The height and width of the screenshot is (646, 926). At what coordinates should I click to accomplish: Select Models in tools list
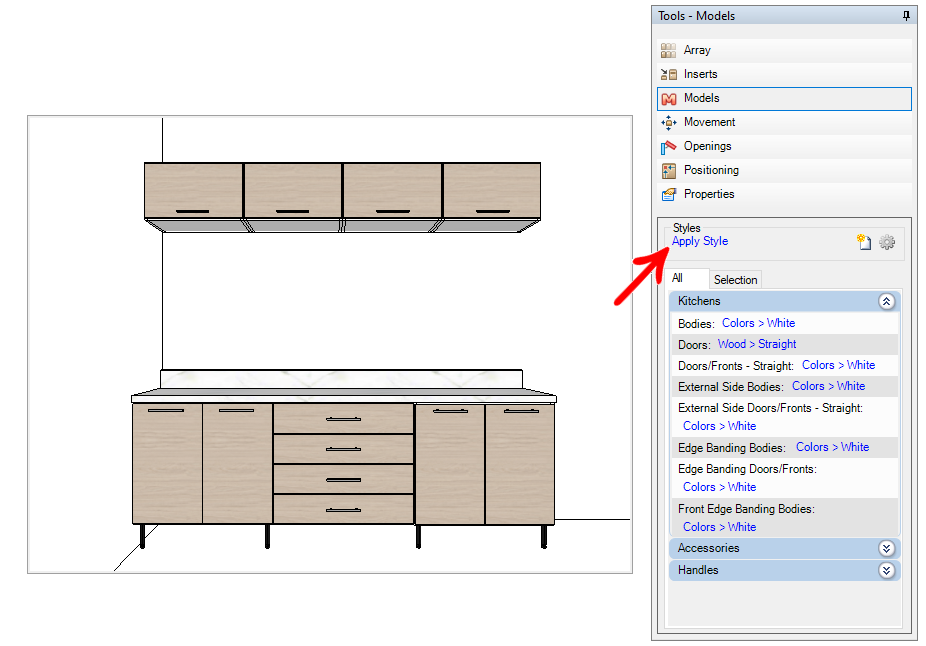pyautogui.click(x=784, y=99)
